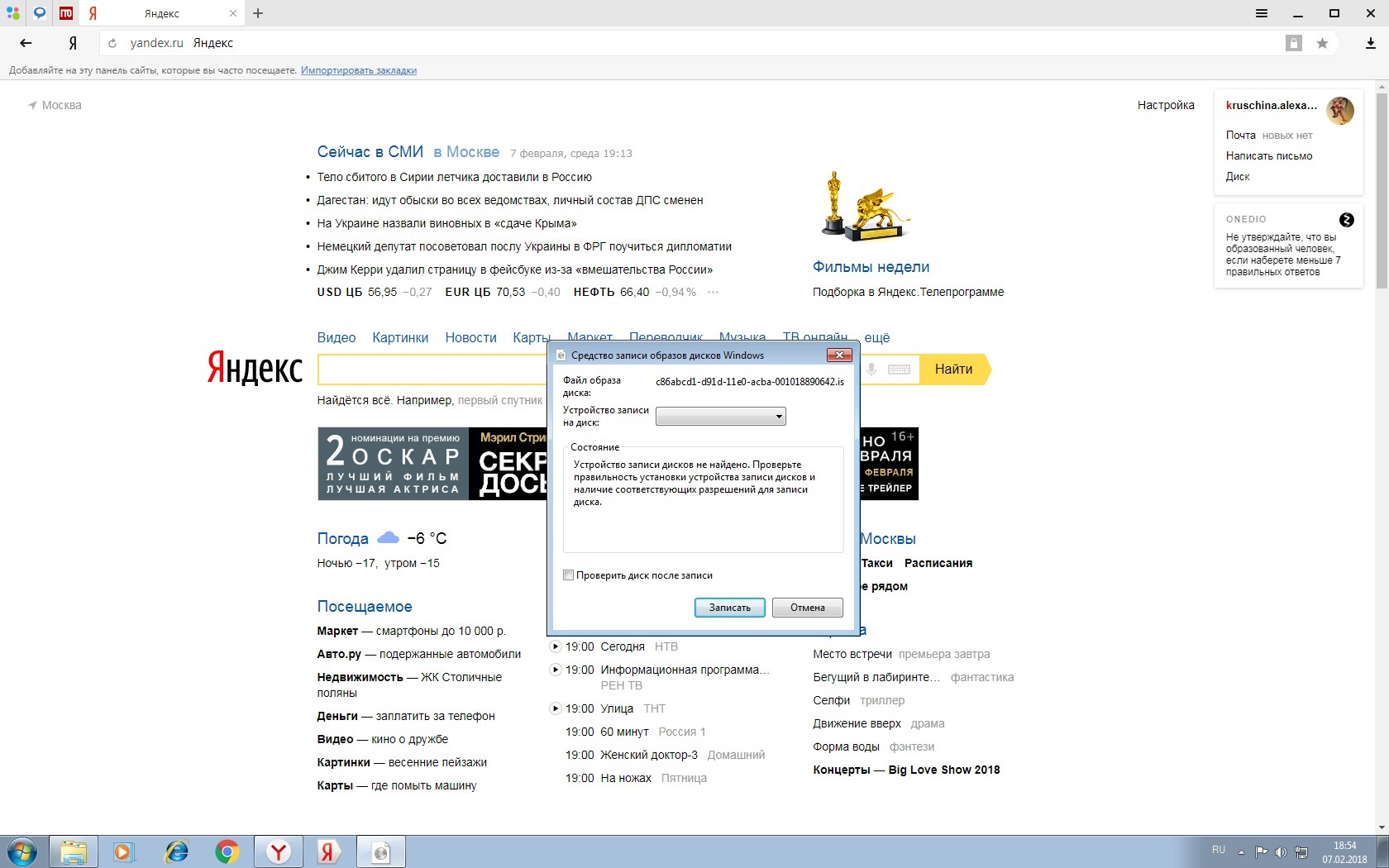The width and height of the screenshot is (1389, 868).
Task: Open the on-screen keyboard icon in the search bar
Action: (899, 370)
